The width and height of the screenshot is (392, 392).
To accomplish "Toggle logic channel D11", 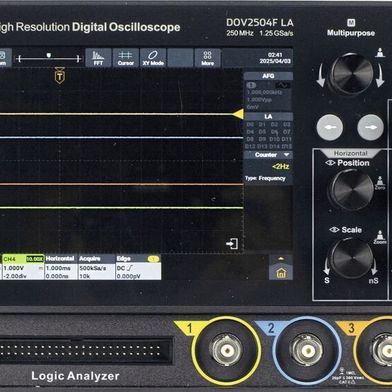I will (287, 139).
